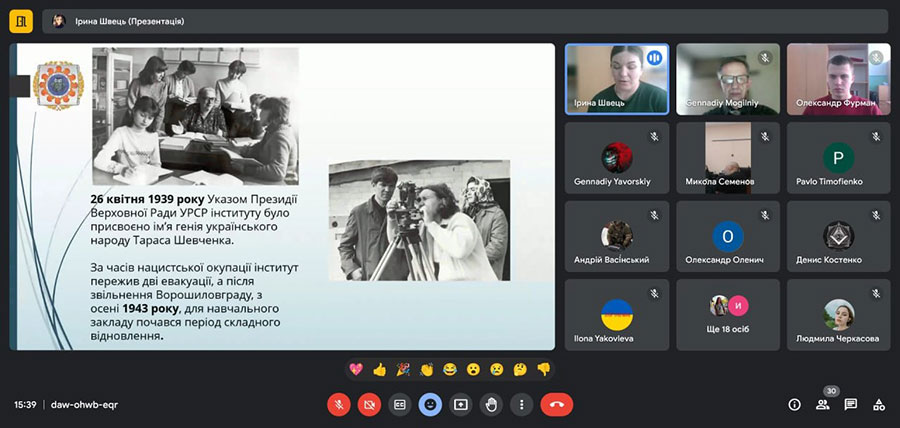Image resolution: width=900 pixels, height=428 pixels.
Task: Open meeting details info icon
Action: (795, 404)
